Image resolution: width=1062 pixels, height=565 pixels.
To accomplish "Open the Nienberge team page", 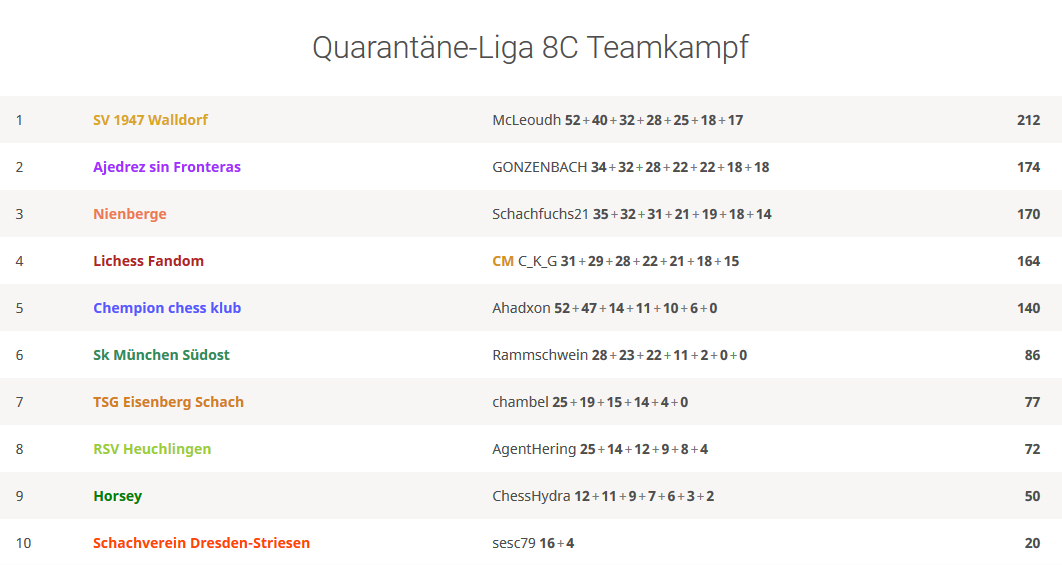I will coord(130,214).
